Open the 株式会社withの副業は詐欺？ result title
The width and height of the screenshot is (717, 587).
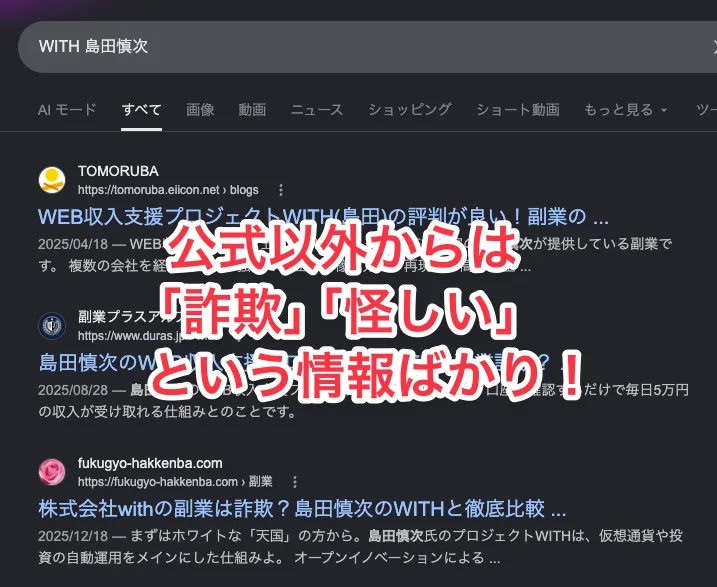point(302,509)
